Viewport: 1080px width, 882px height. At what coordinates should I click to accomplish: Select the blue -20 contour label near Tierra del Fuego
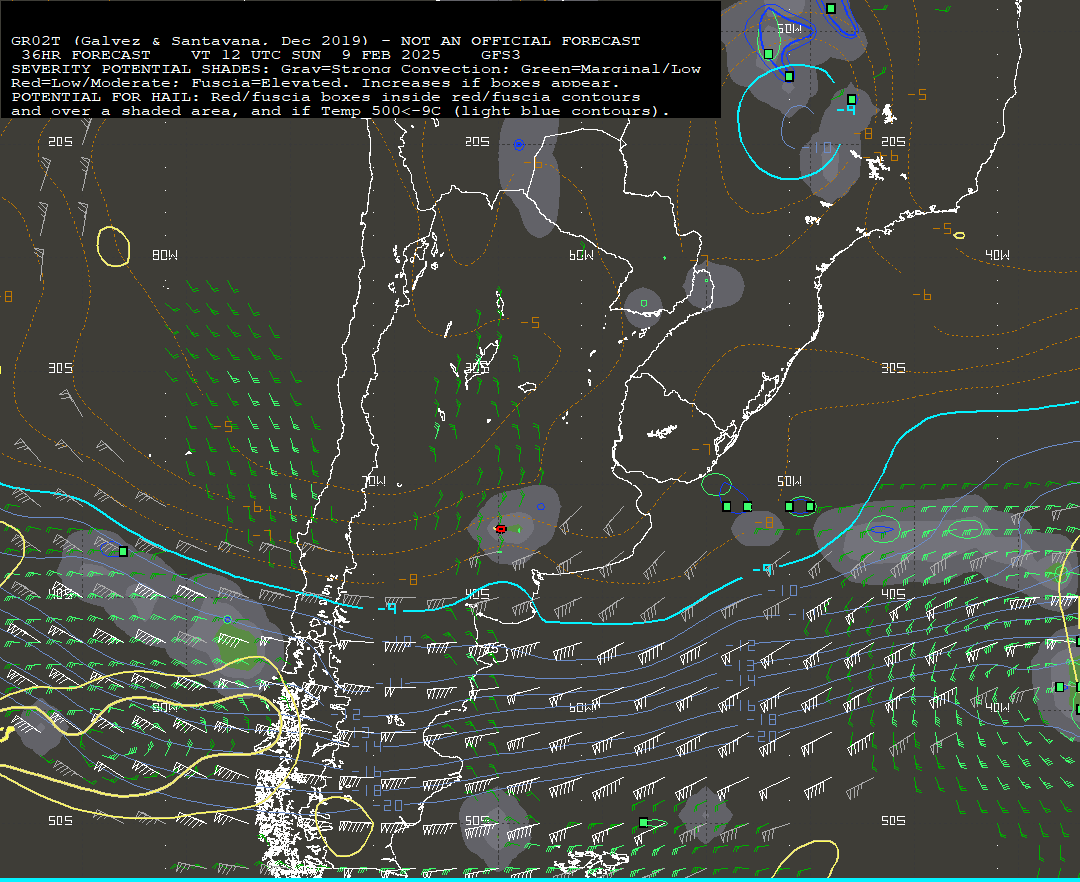point(388,805)
